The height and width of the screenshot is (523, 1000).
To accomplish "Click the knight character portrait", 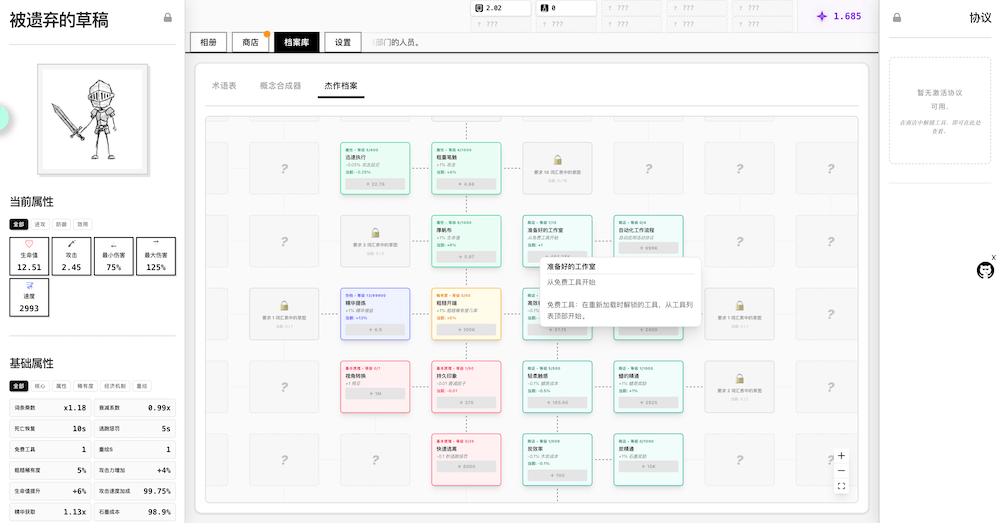I will 92,118.
